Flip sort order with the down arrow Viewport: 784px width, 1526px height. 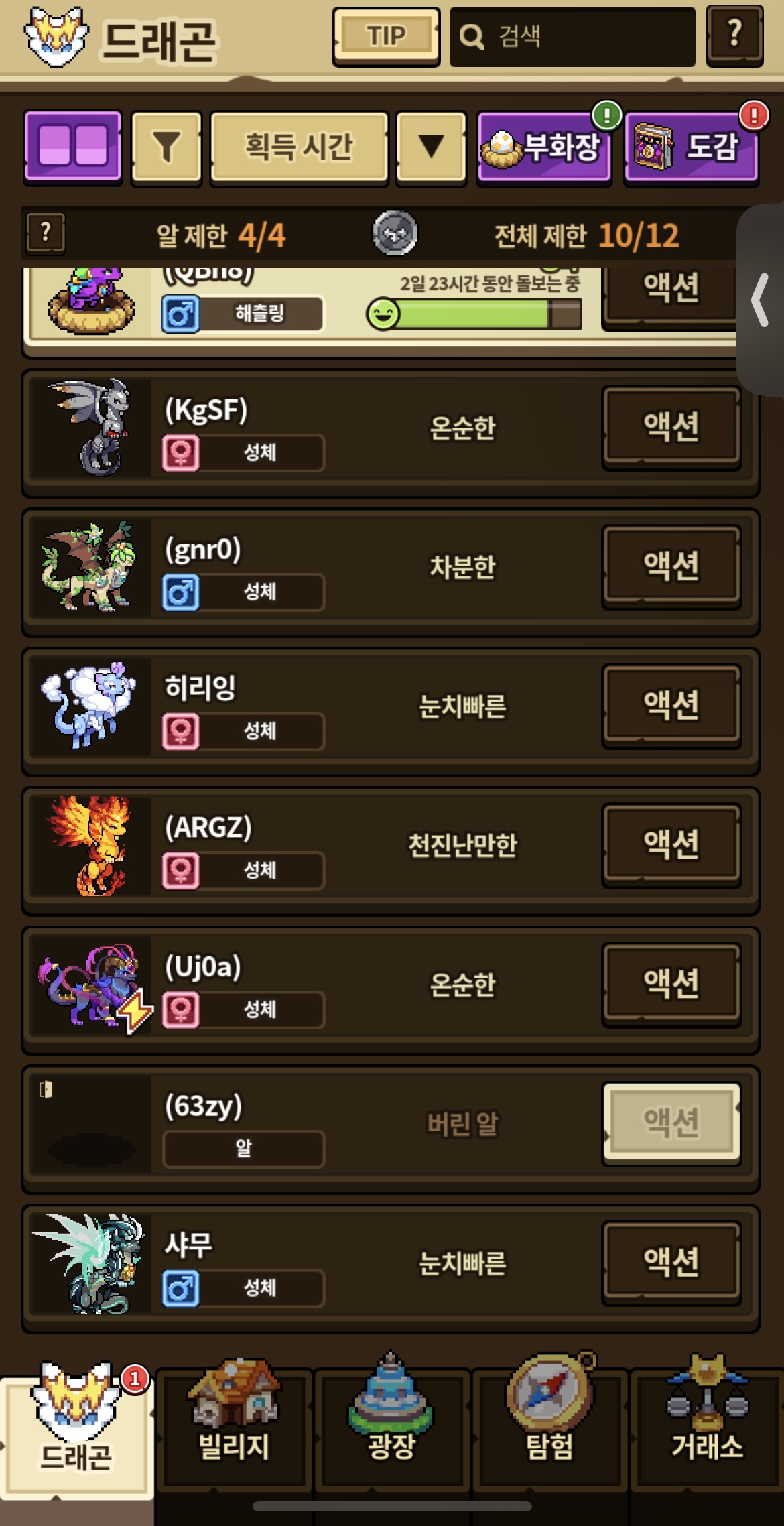pyautogui.click(x=431, y=147)
